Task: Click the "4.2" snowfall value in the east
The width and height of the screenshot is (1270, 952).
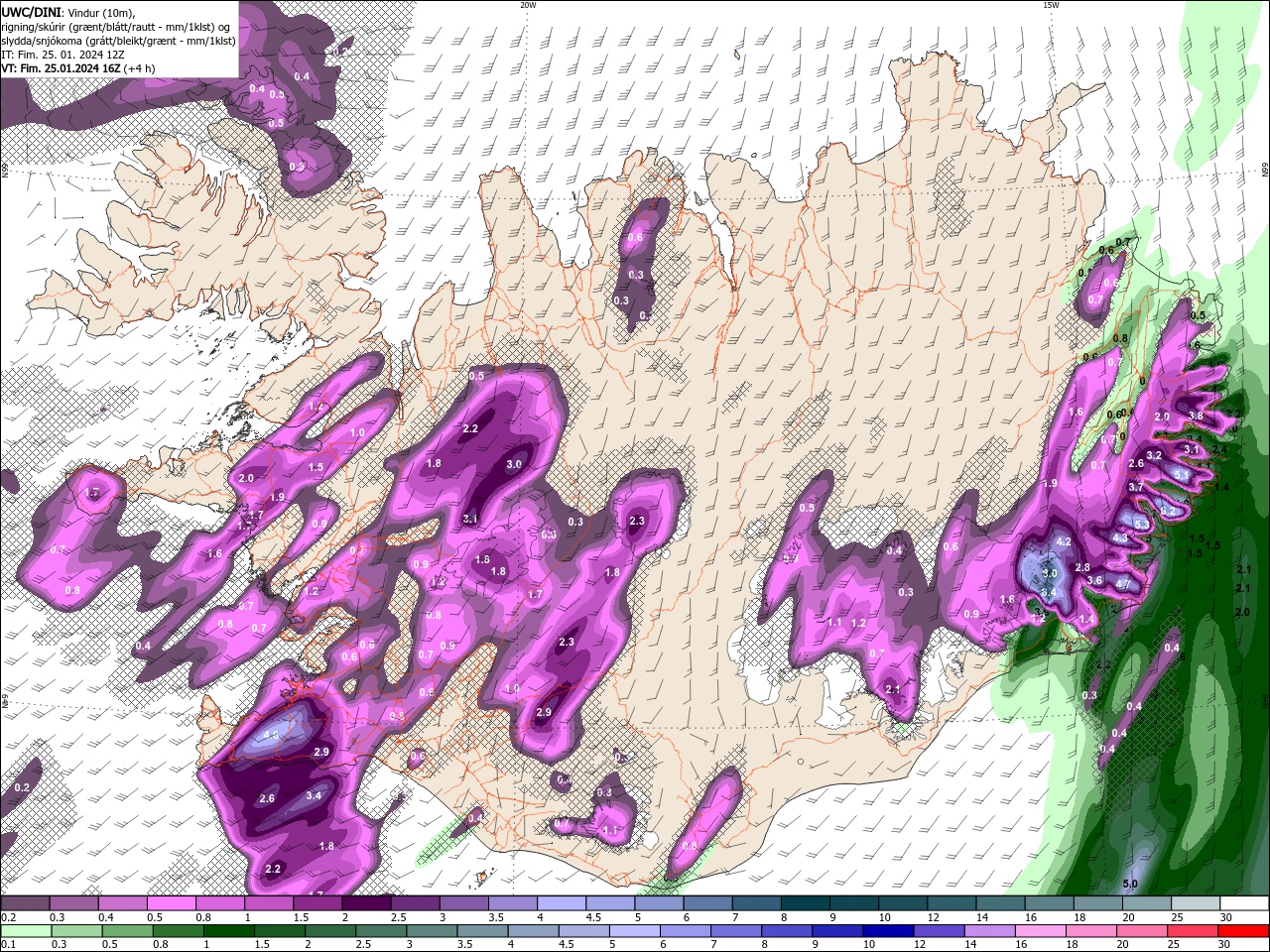Action: tap(1064, 541)
